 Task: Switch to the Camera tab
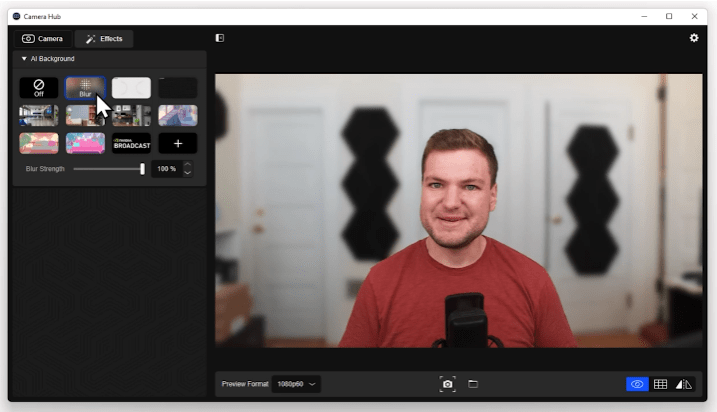pyautogui.click(x=43, y=39)
